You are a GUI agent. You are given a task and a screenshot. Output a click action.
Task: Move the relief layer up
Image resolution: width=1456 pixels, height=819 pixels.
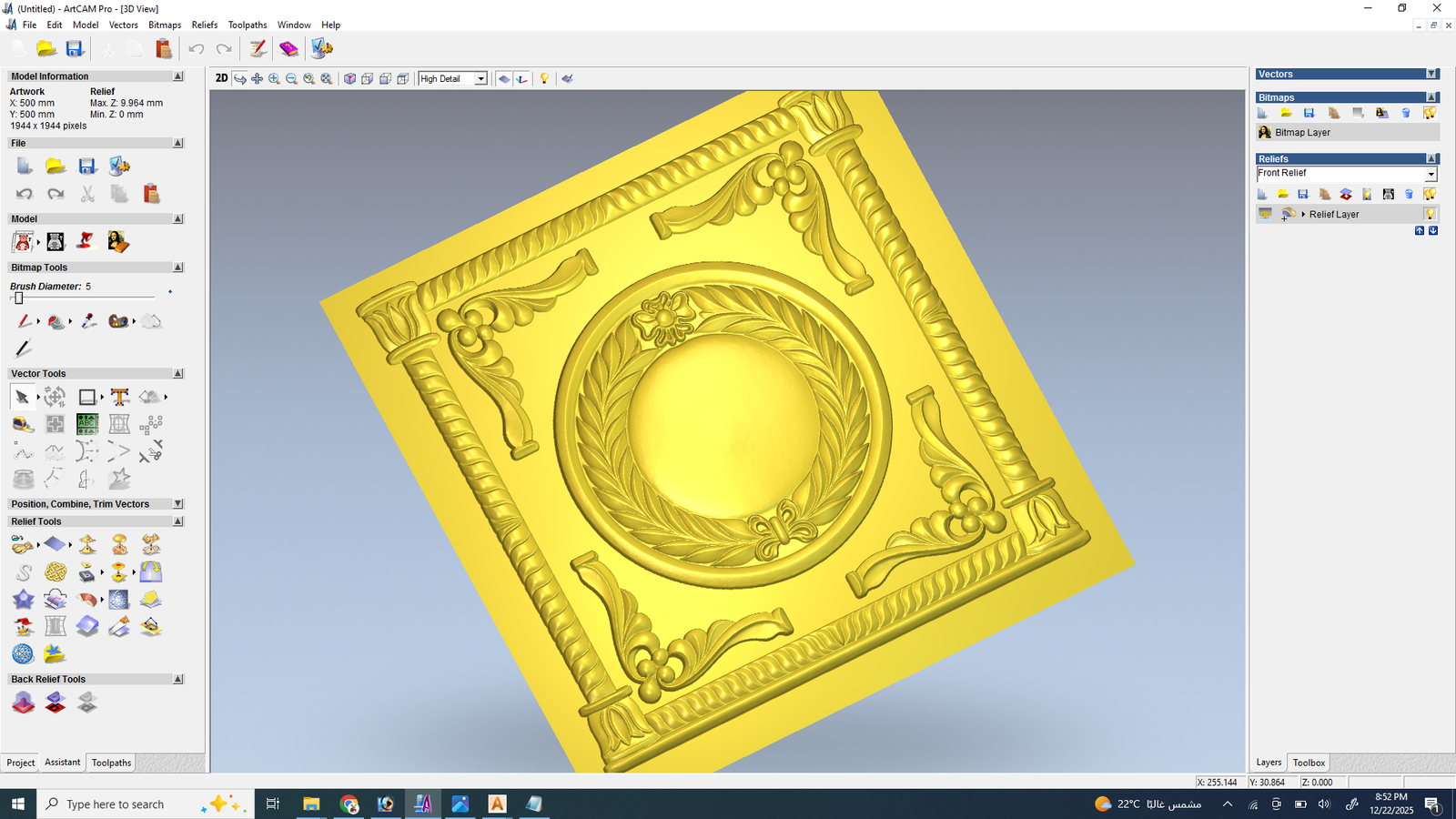(x=1419, y=231)
